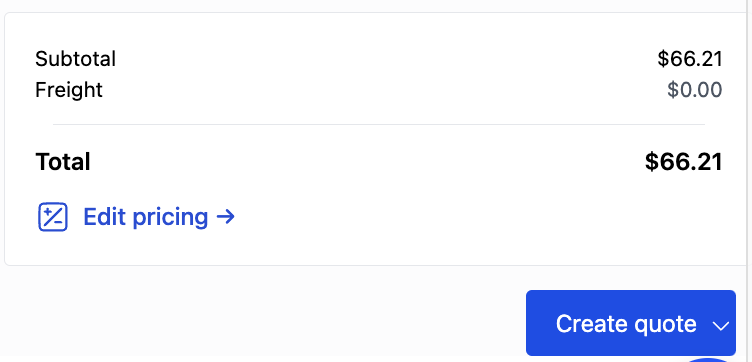Screen dimensions: 752x362
Task: Click the bold Total $66.21 amount
Action: (x=683, y=162)
